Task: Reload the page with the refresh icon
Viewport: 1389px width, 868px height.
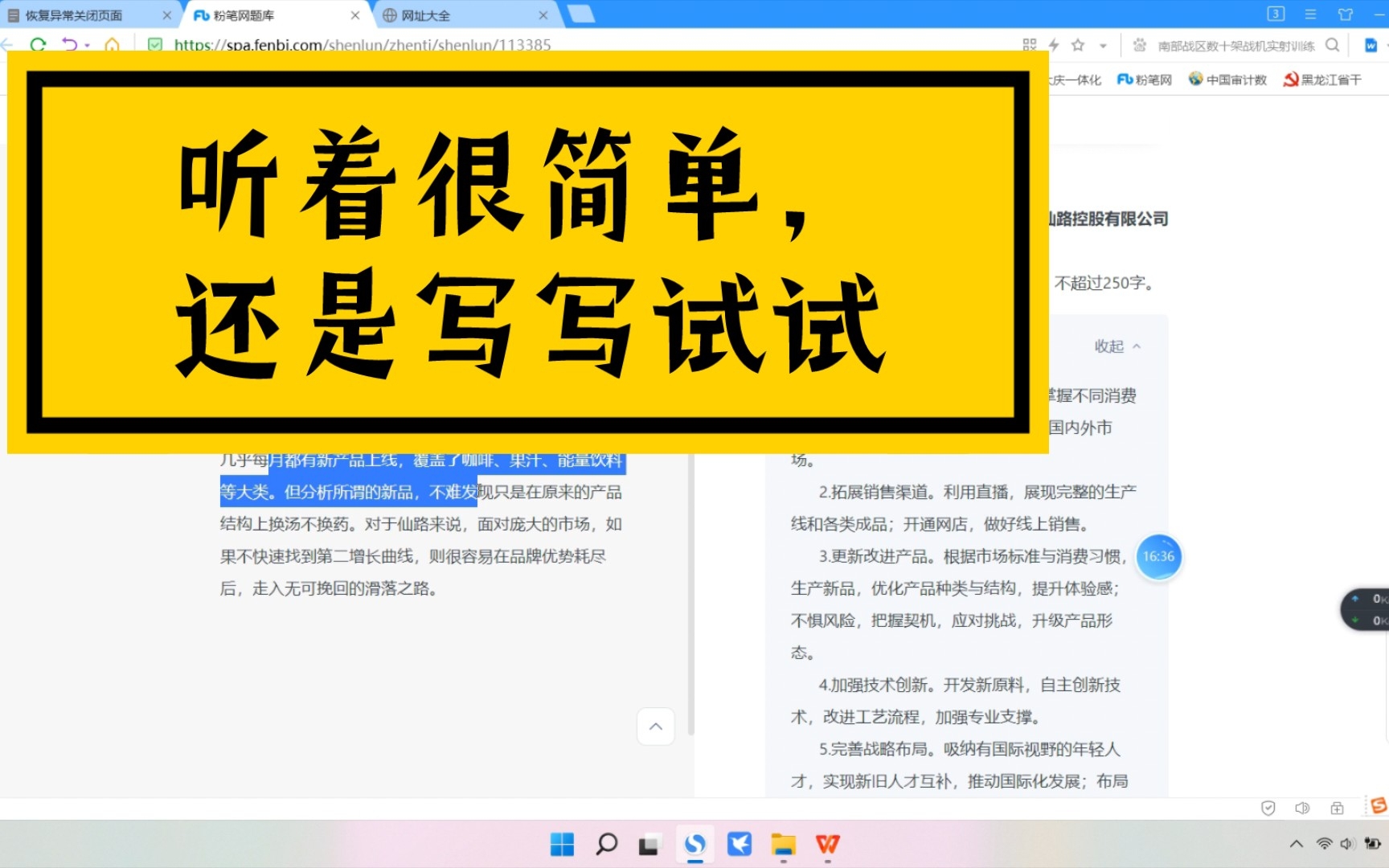Action: (x=38, y=45)
